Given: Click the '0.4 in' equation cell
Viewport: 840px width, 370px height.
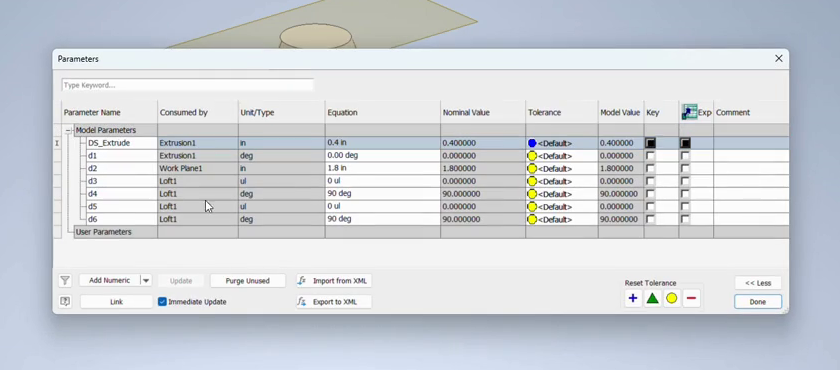Looking at the screenshot, I should point(382,143).
